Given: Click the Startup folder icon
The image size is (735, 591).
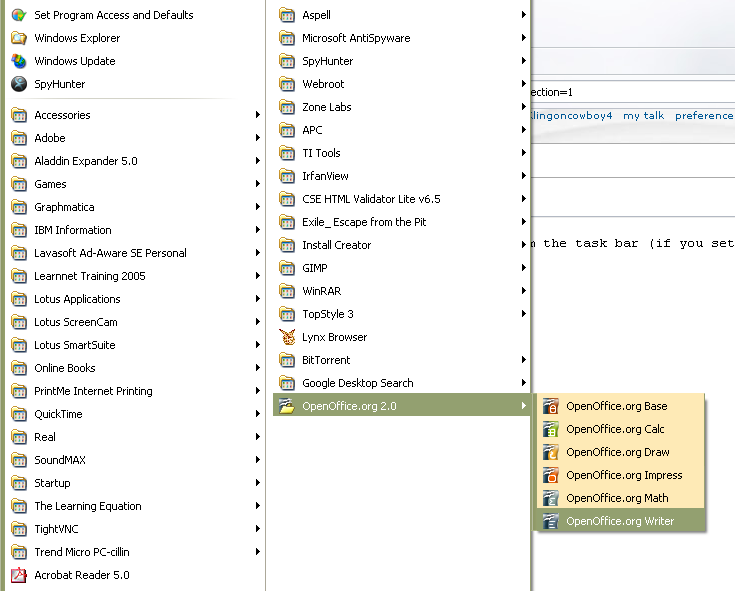Looking at the screenshot, I should [19, 483].
